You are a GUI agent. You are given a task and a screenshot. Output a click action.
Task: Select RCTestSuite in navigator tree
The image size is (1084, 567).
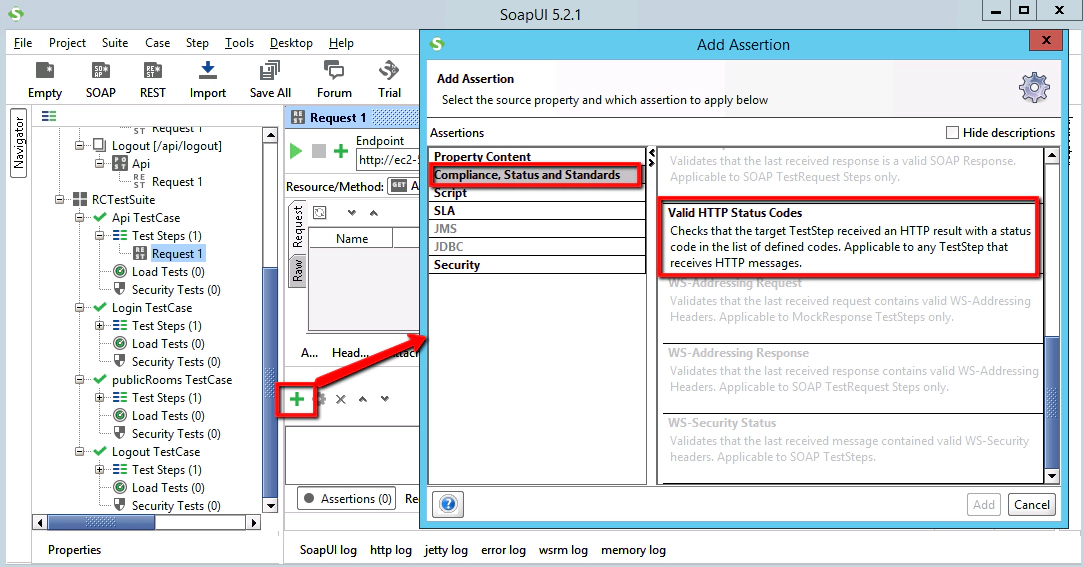(x=123, y=200)
